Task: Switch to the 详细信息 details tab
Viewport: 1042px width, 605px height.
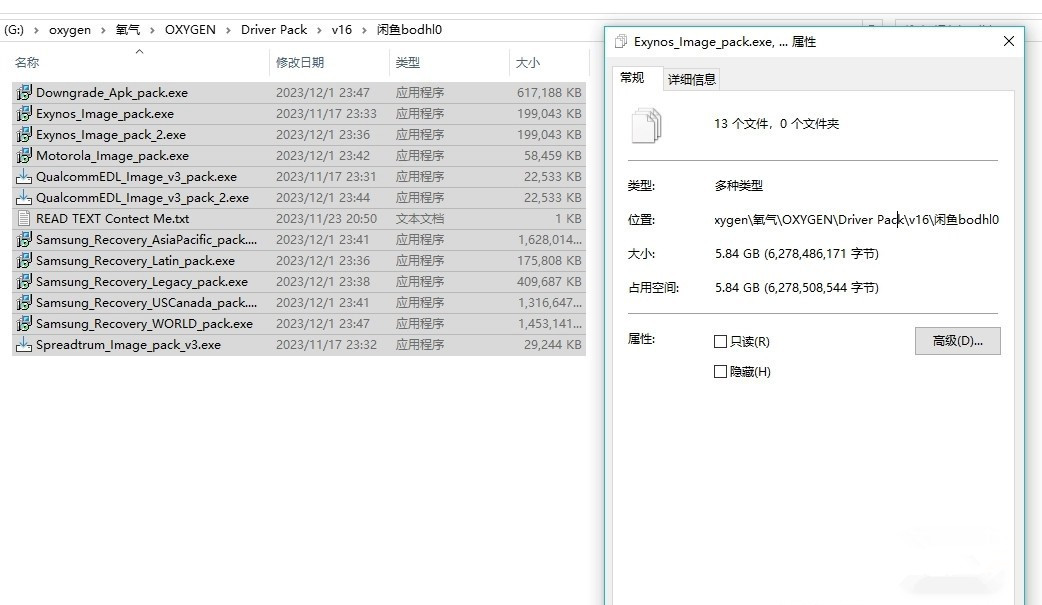Action: click(692, 80)
